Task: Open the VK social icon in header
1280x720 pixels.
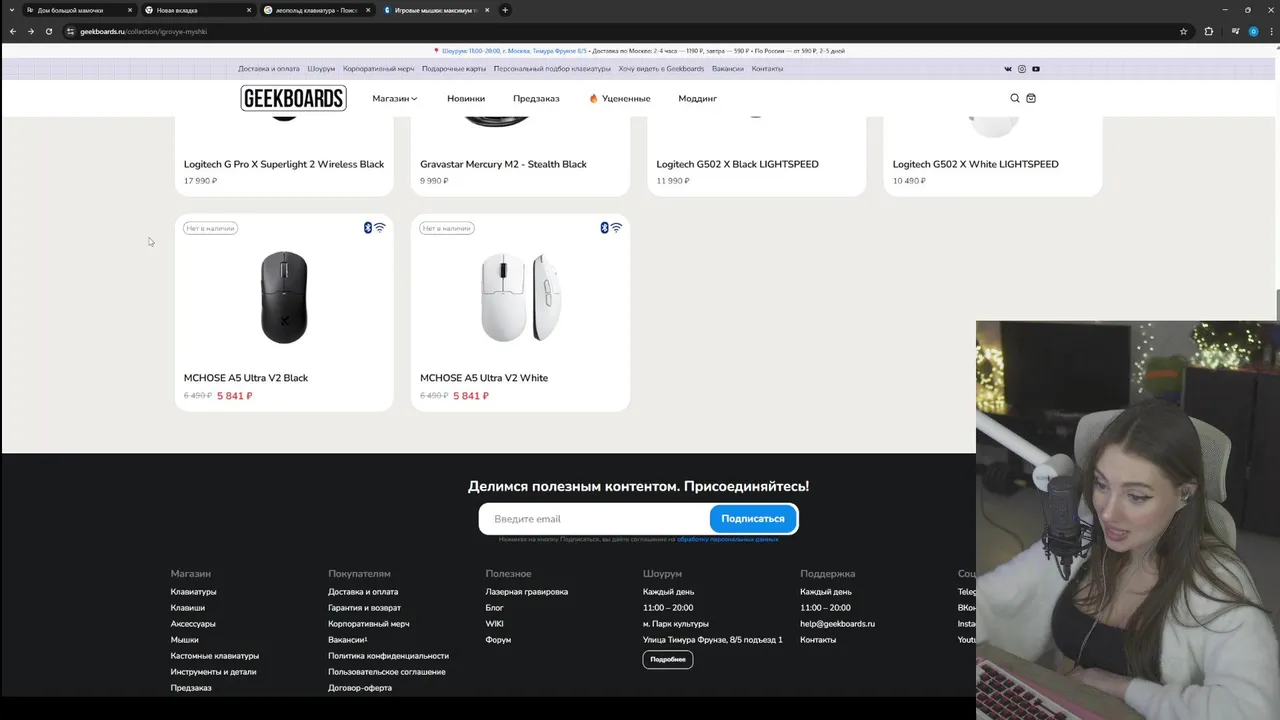Action: (1007, 69)
